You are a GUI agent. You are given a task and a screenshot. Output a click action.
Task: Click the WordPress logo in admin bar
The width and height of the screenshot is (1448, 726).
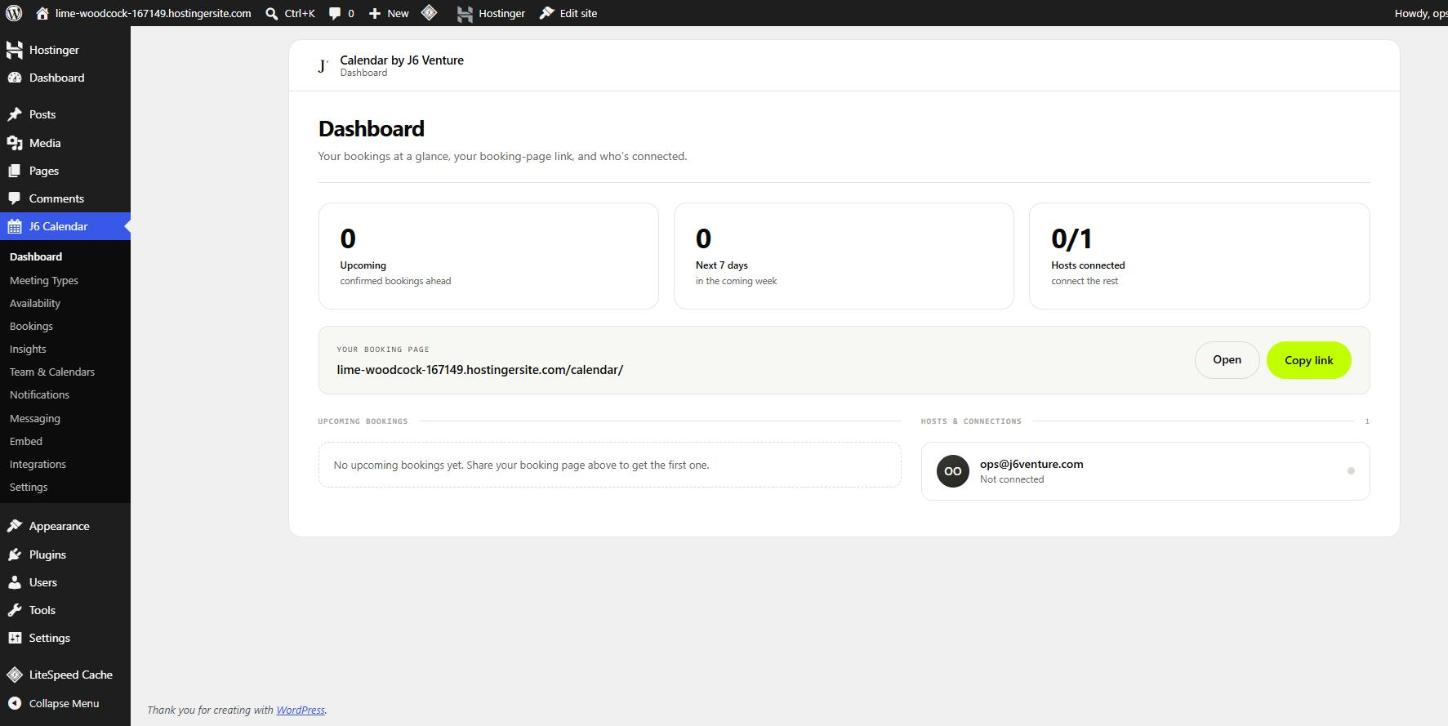(14, 13)
